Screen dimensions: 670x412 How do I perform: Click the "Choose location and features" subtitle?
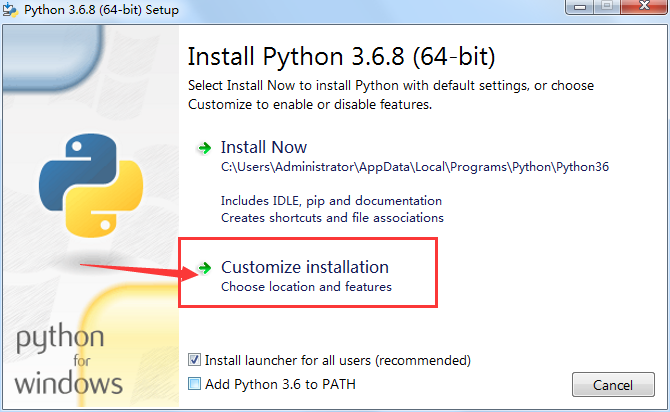click(x=306, y=287)
